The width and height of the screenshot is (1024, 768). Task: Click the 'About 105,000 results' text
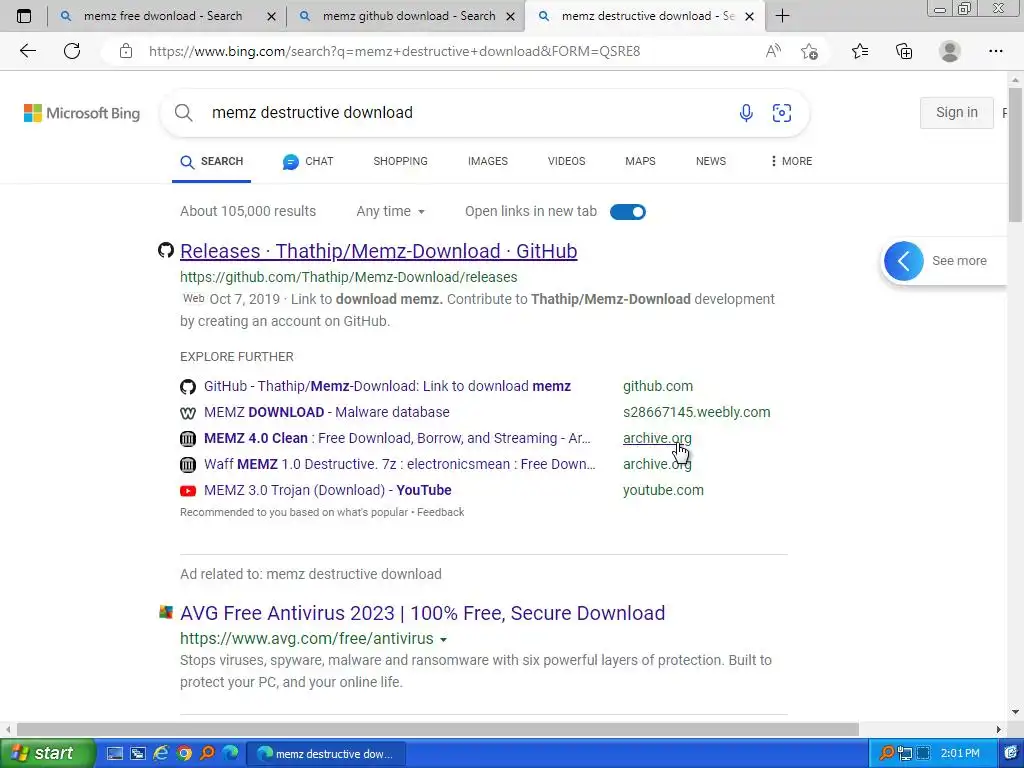[248, 212]
